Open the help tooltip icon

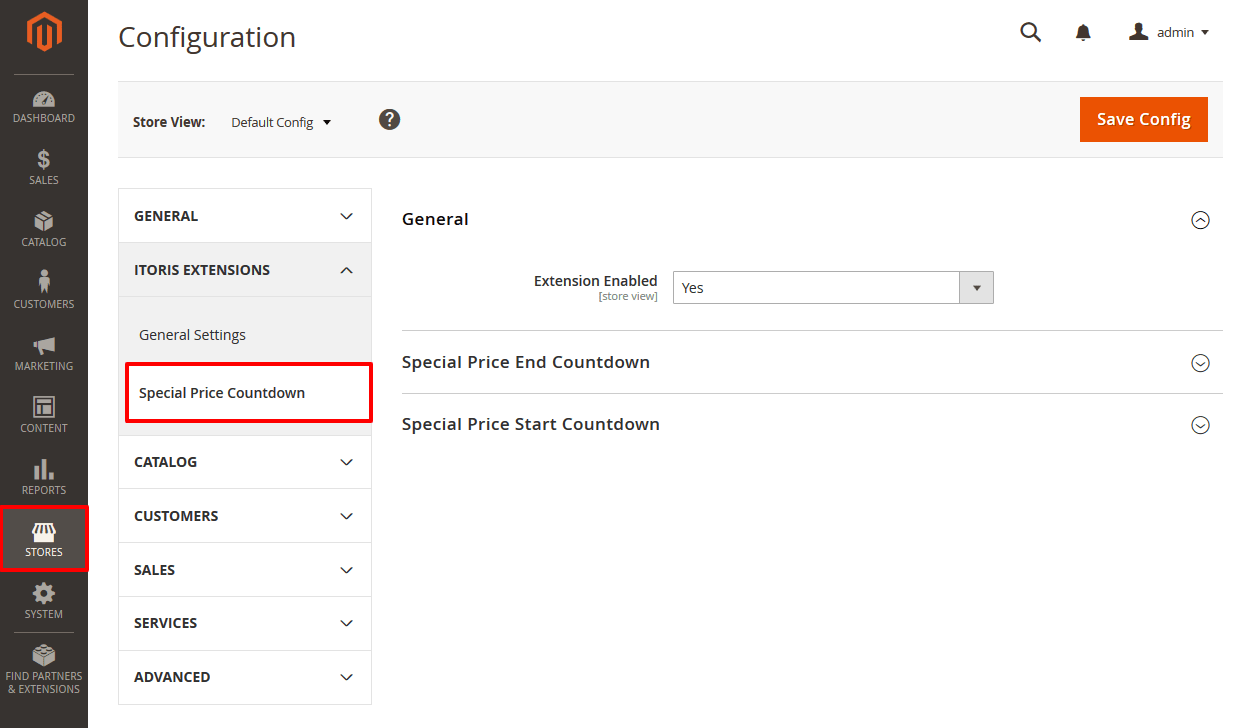pyautogui.click(x=389, y=119)
